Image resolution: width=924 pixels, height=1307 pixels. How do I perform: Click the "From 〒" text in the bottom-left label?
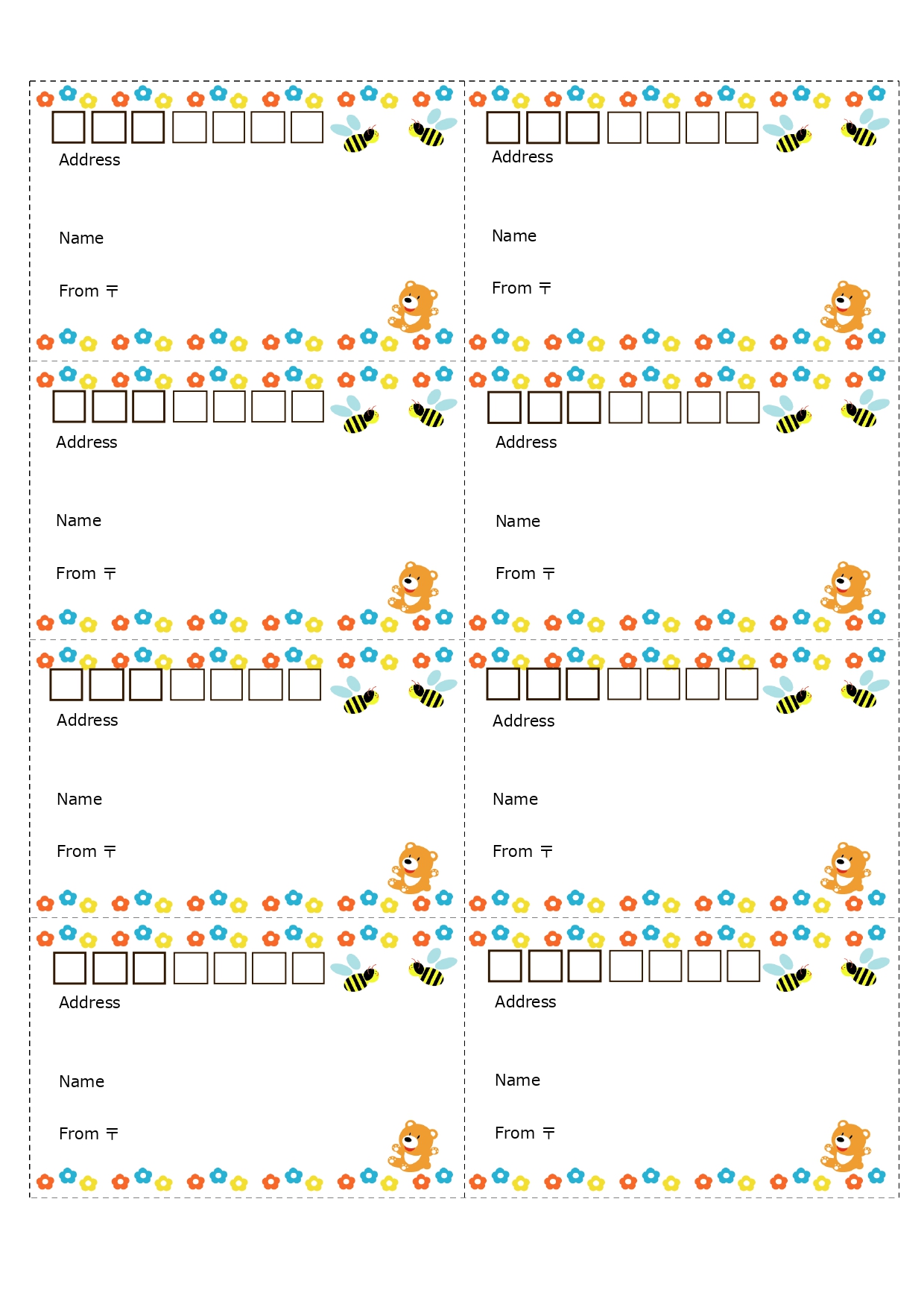(x=89, y=1134)
